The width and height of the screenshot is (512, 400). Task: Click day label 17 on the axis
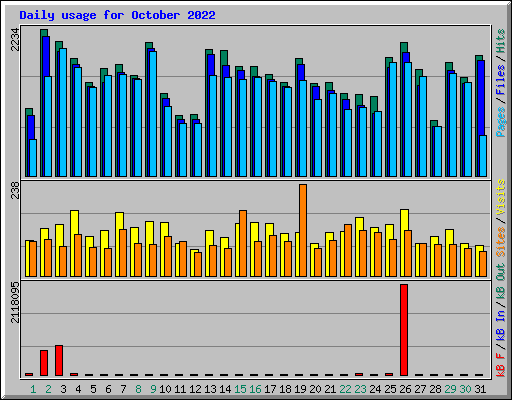270,389
